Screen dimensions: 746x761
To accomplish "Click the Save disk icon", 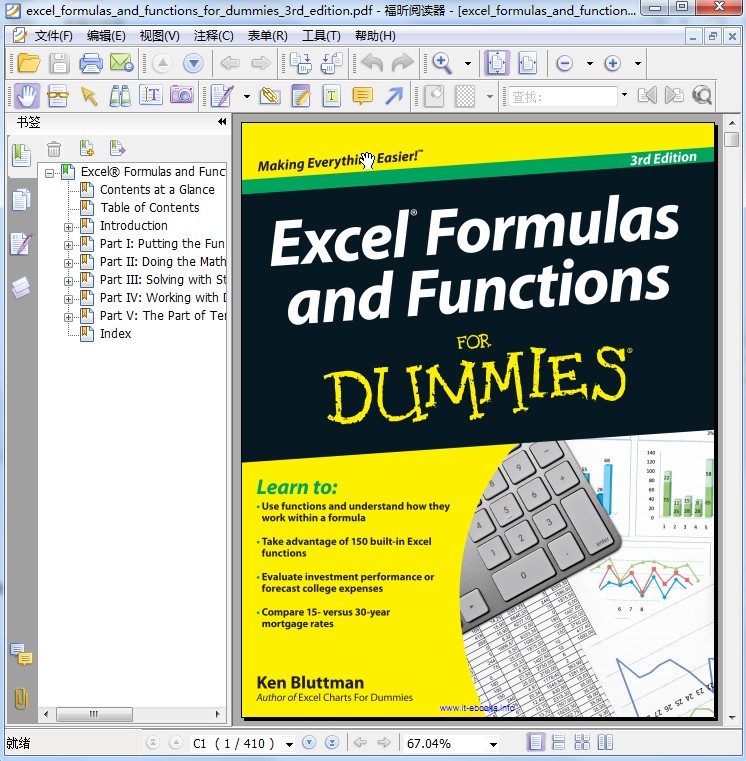I will point(59,63).
